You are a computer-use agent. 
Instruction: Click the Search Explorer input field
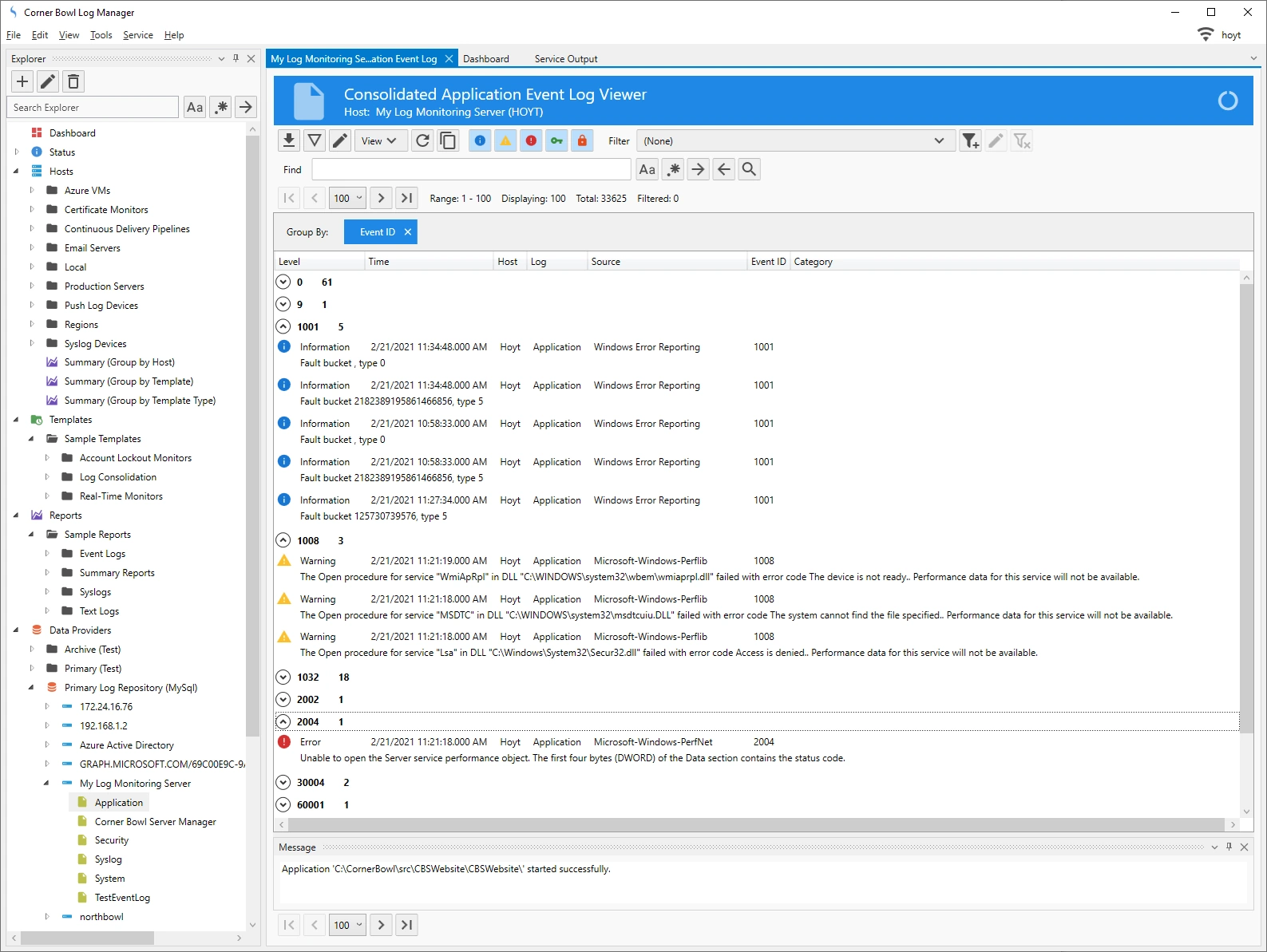coord(93,107)
